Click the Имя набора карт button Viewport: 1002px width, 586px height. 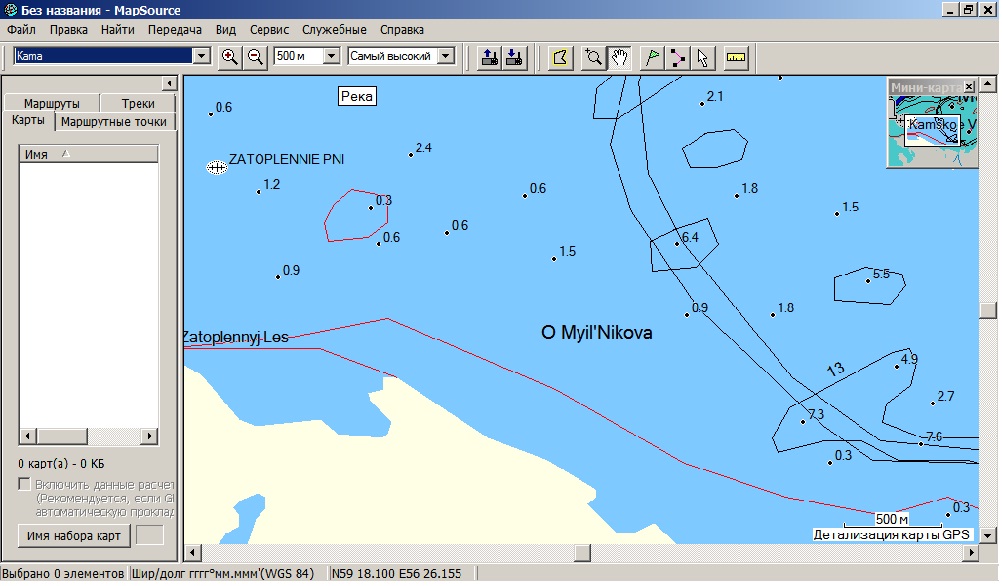74,536
